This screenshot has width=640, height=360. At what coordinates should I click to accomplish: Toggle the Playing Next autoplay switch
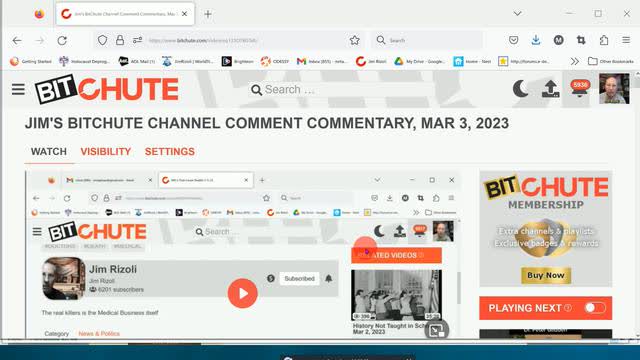coord(595,308)
